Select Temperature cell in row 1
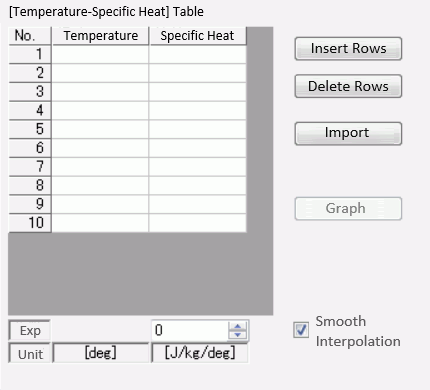This screenshot has width=430, height=390. (100, 54)
